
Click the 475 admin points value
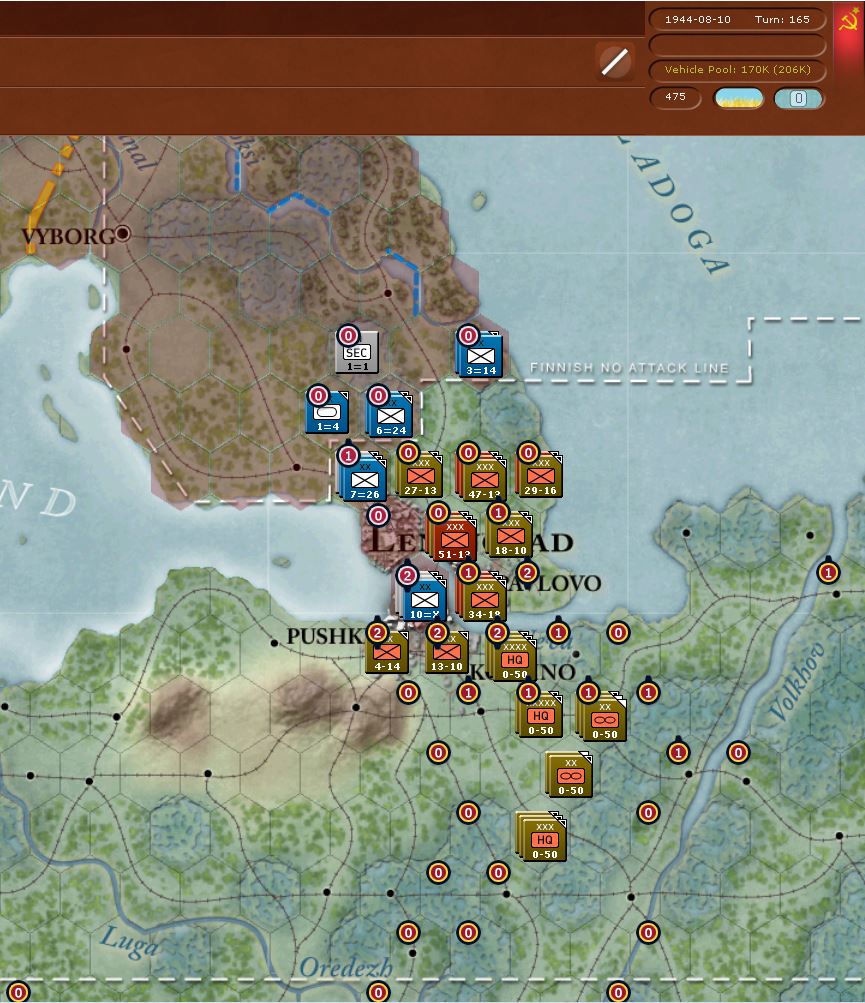click(675, 97)
